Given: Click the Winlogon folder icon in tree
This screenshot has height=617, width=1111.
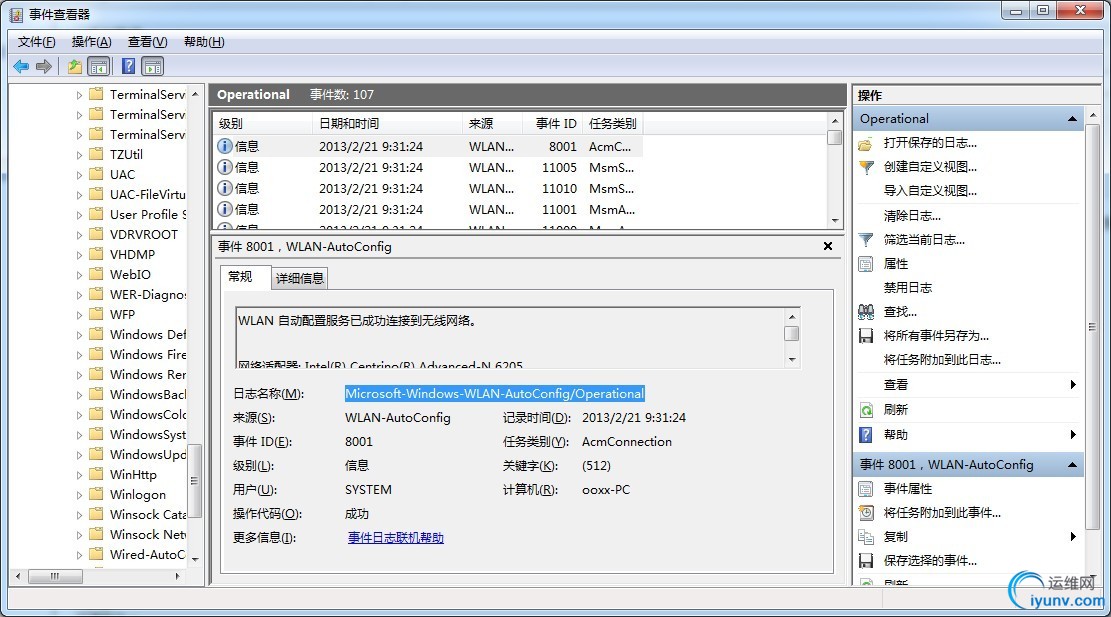Looking at the screenshot, I should [x=96, y=494].
